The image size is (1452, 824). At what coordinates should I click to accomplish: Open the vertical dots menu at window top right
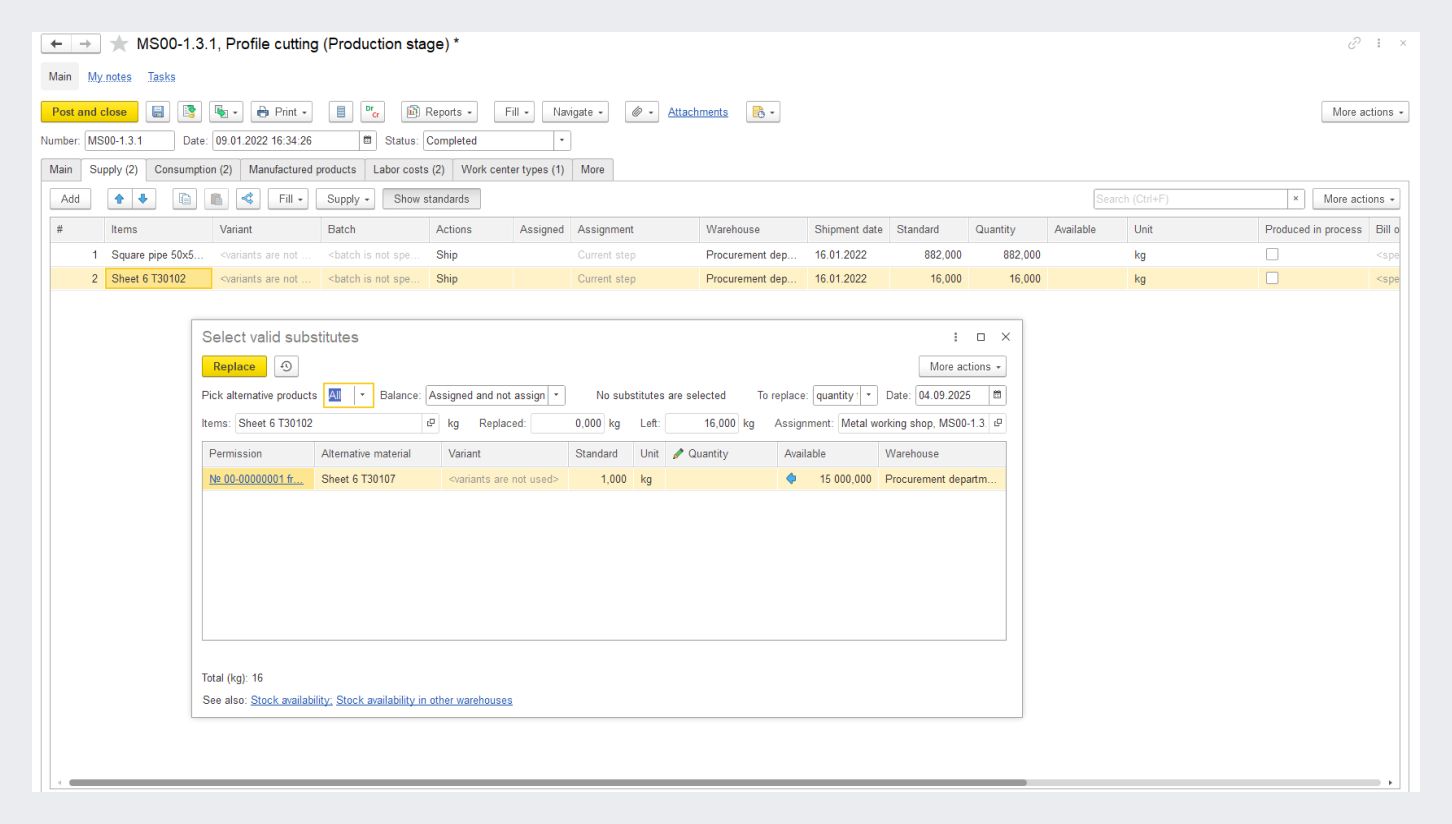[x=1380, y=43]
